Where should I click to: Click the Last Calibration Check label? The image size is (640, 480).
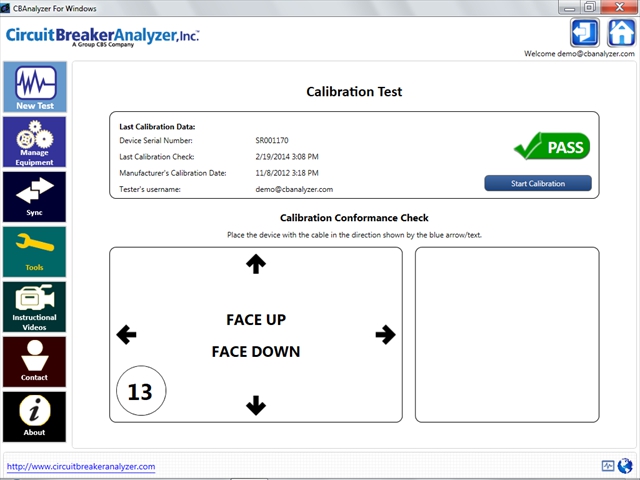coord(157,157)
